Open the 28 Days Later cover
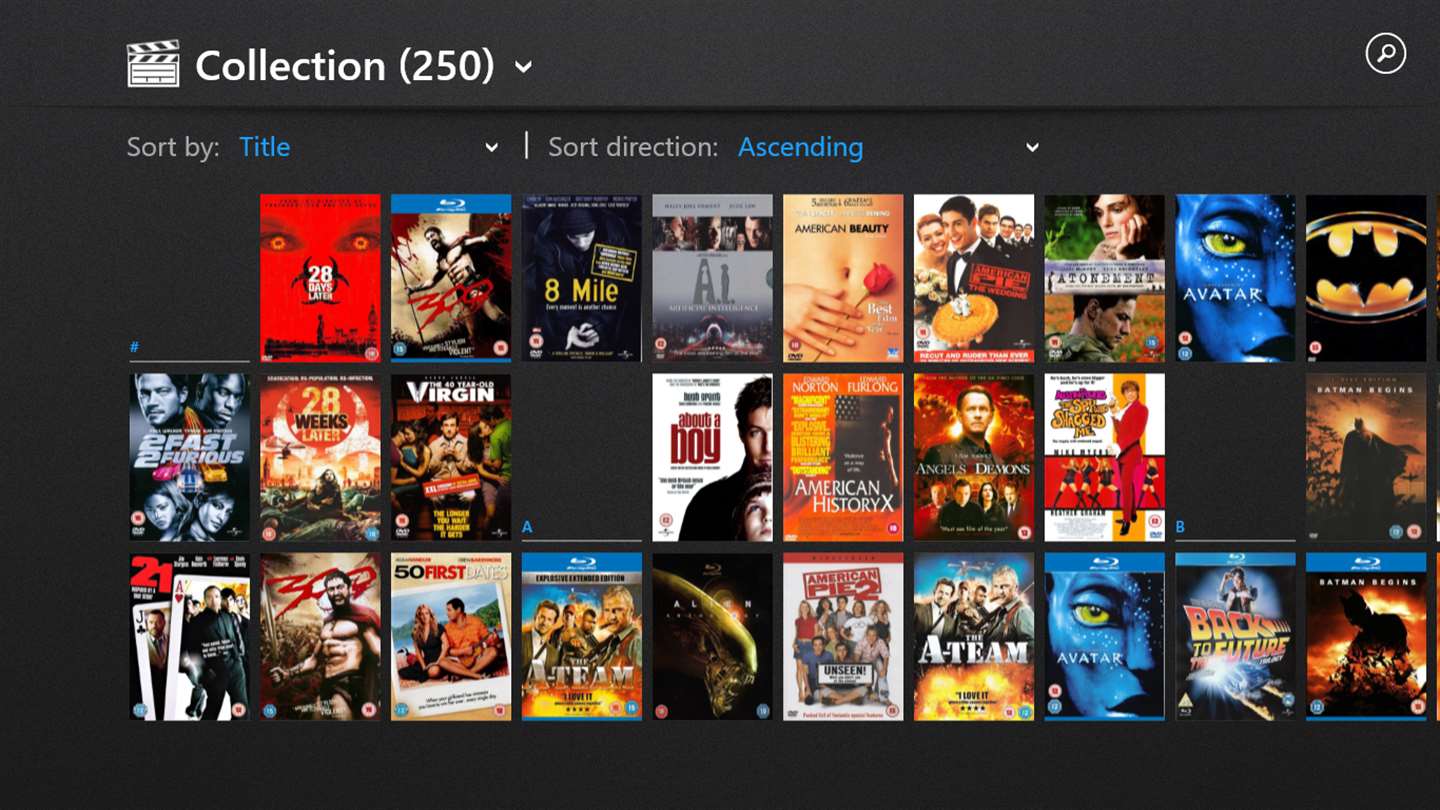The width and height of the screenshot is (1440, 810). 320,278
